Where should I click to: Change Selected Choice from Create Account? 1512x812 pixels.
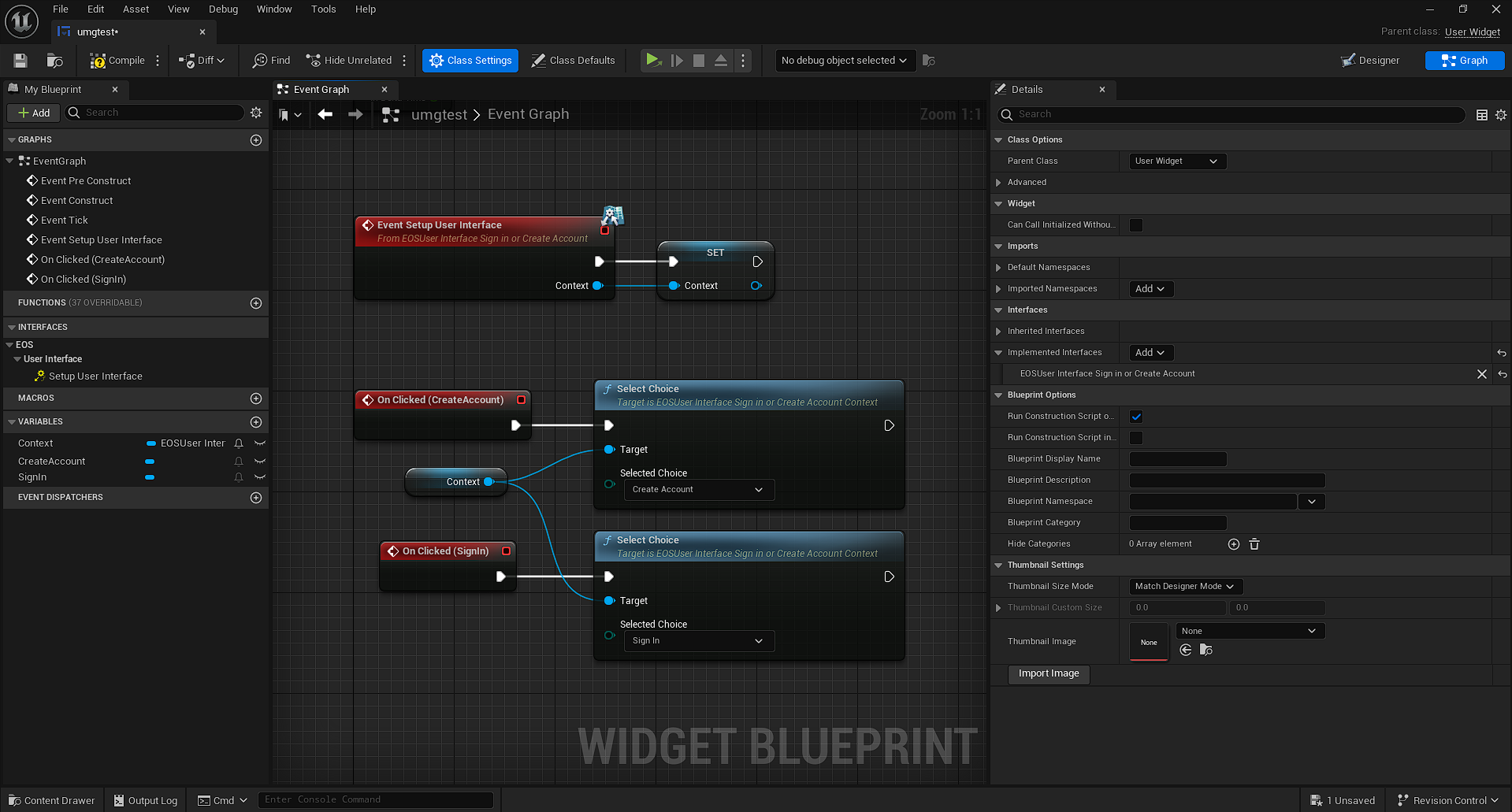pos(698,489)
